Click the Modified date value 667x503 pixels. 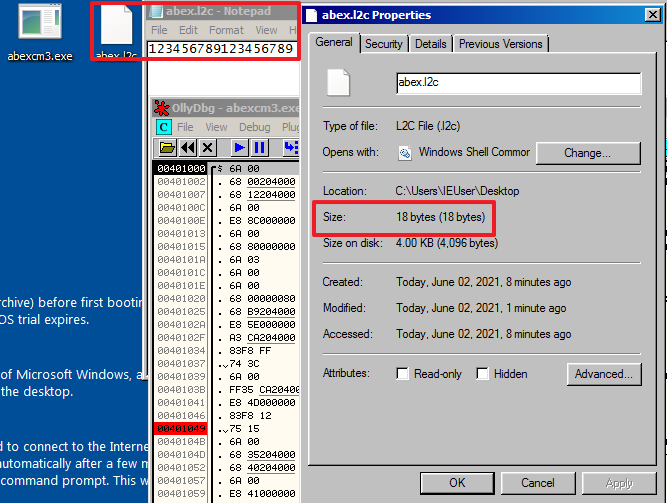(x=481, y=308)
